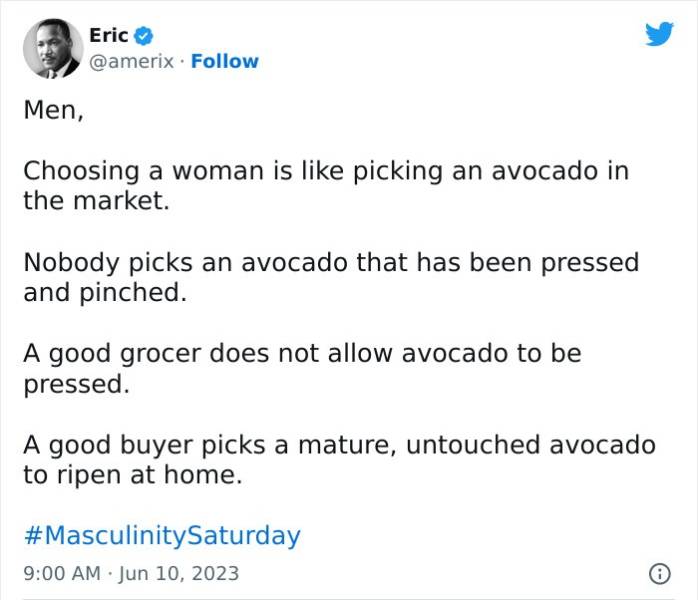Click the "A good buyer picks" line
Screen dimensions: 698x600
point(340,444)
